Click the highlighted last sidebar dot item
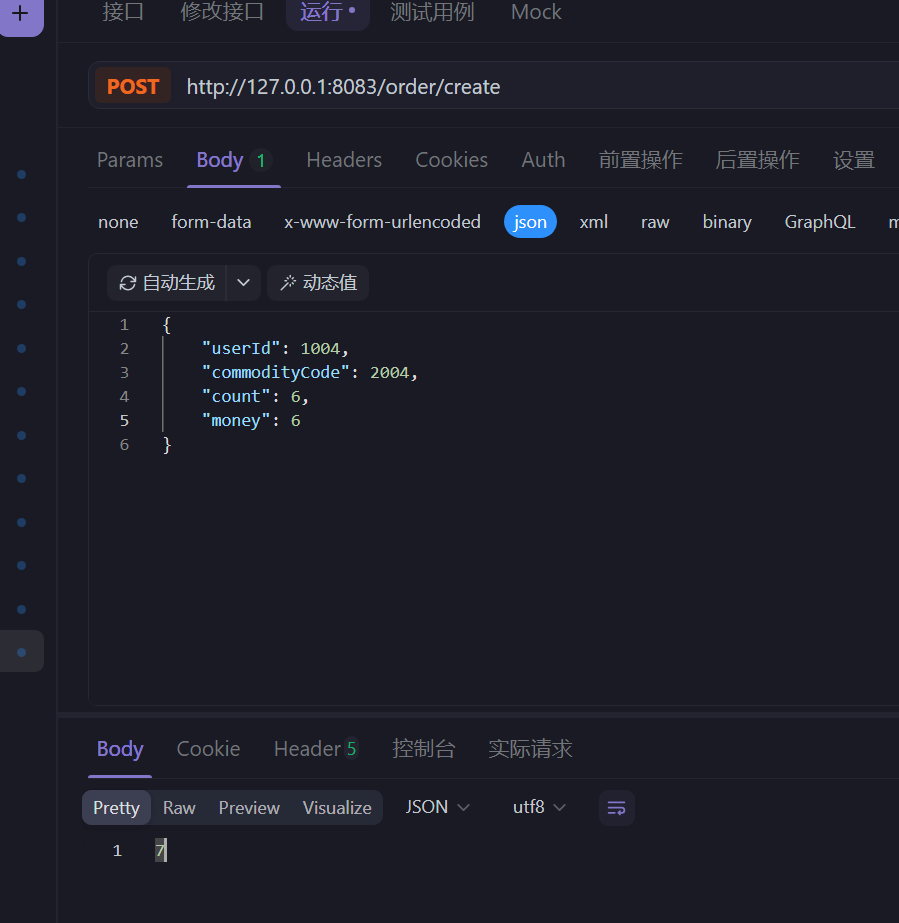Screen dimensions: 899x923 click(x=22, y=652)
